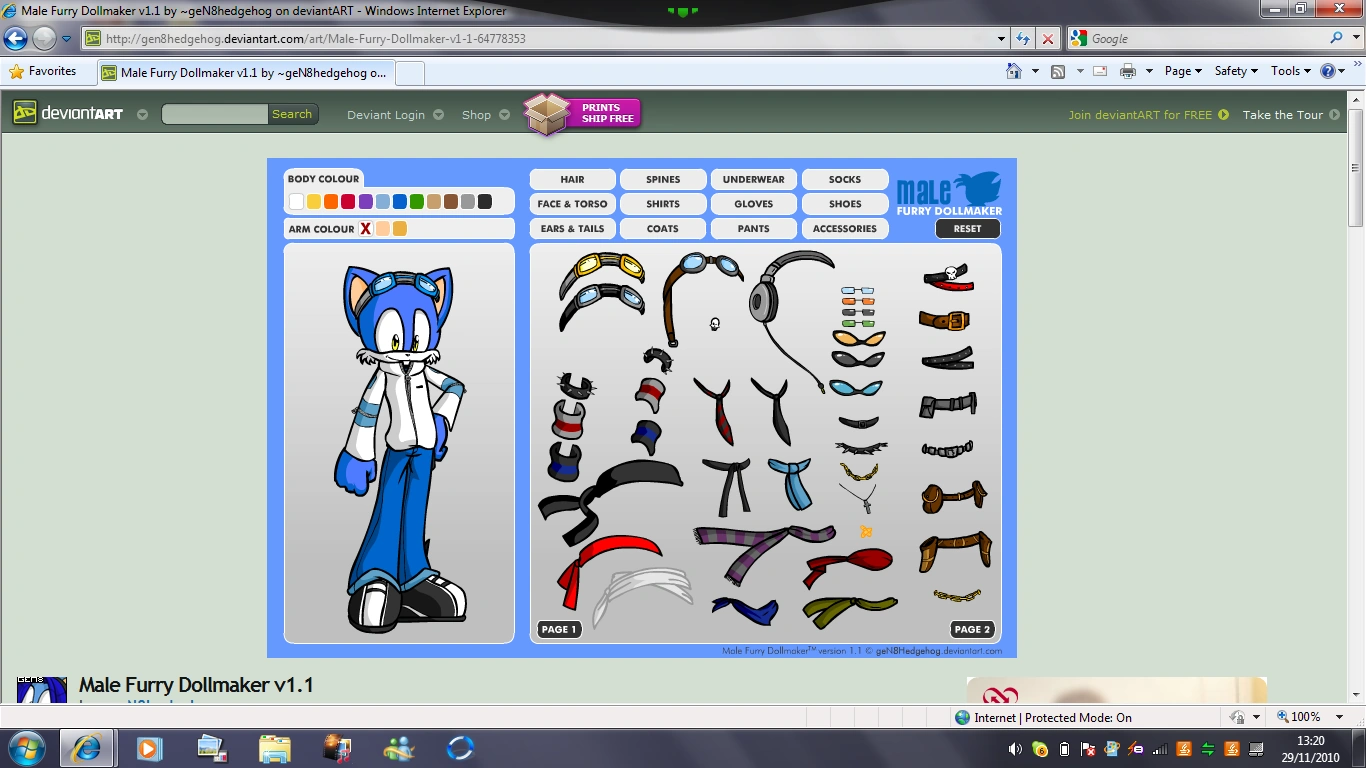
Task: Open the address bar history dropdown
Action: pos(1002,39)
